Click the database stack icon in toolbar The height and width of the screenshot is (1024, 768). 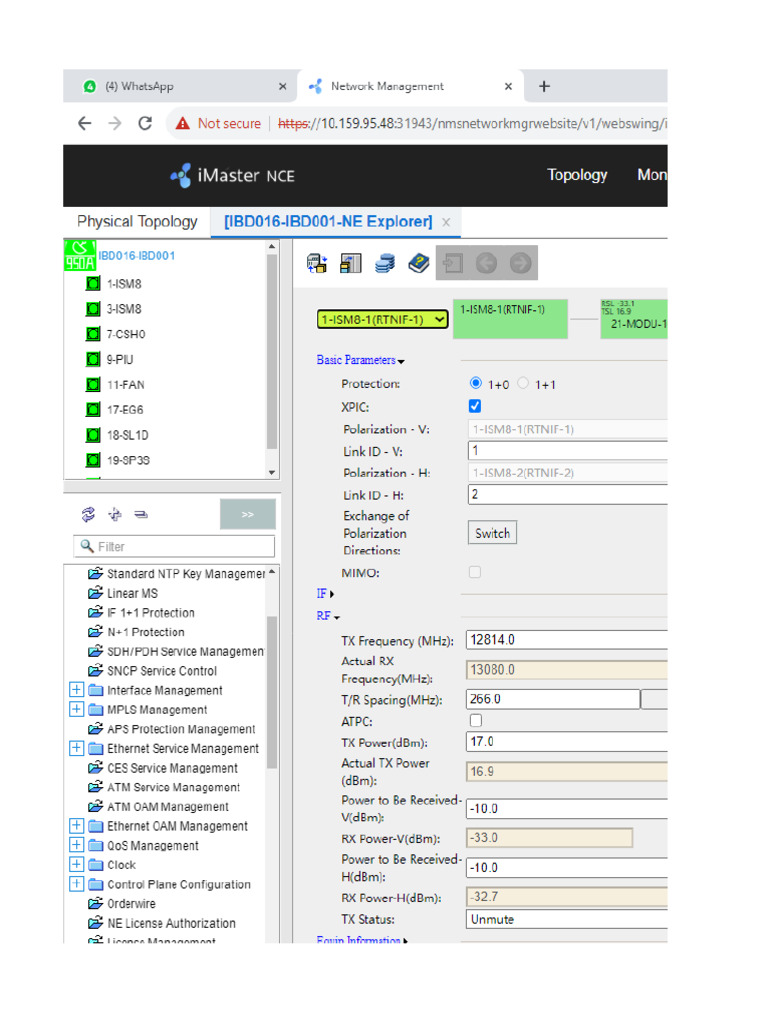(x=385, y=263)
